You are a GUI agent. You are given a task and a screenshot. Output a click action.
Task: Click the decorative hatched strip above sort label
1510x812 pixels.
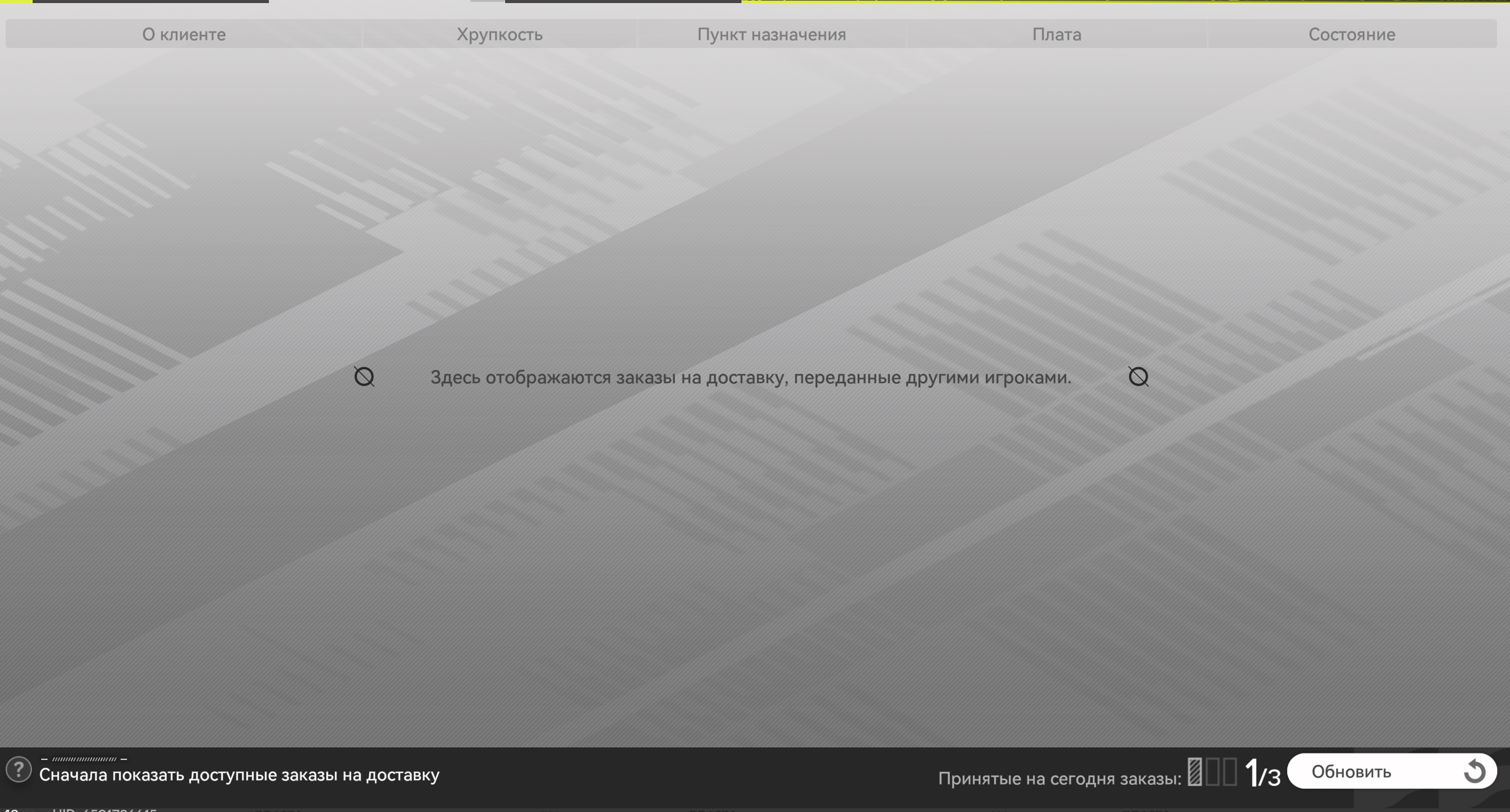[x=84, y=759]
